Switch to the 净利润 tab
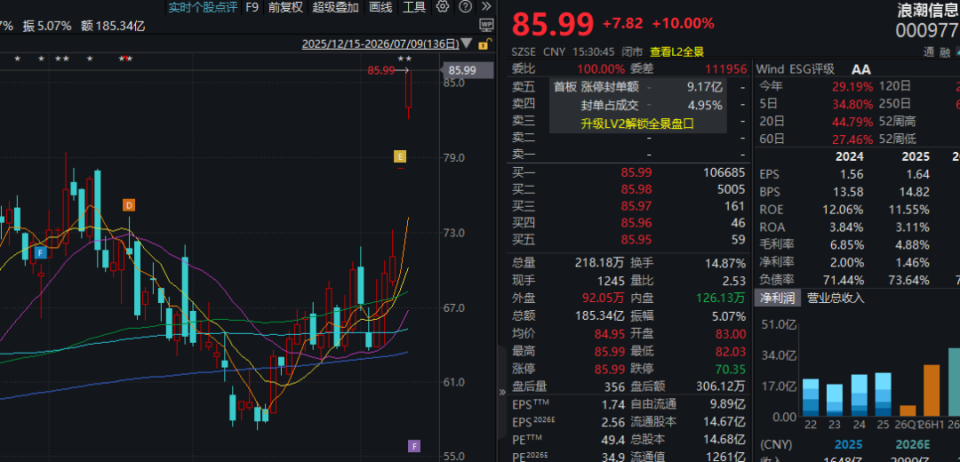This screenshot has width=960, height=462. tap(778, 298)
